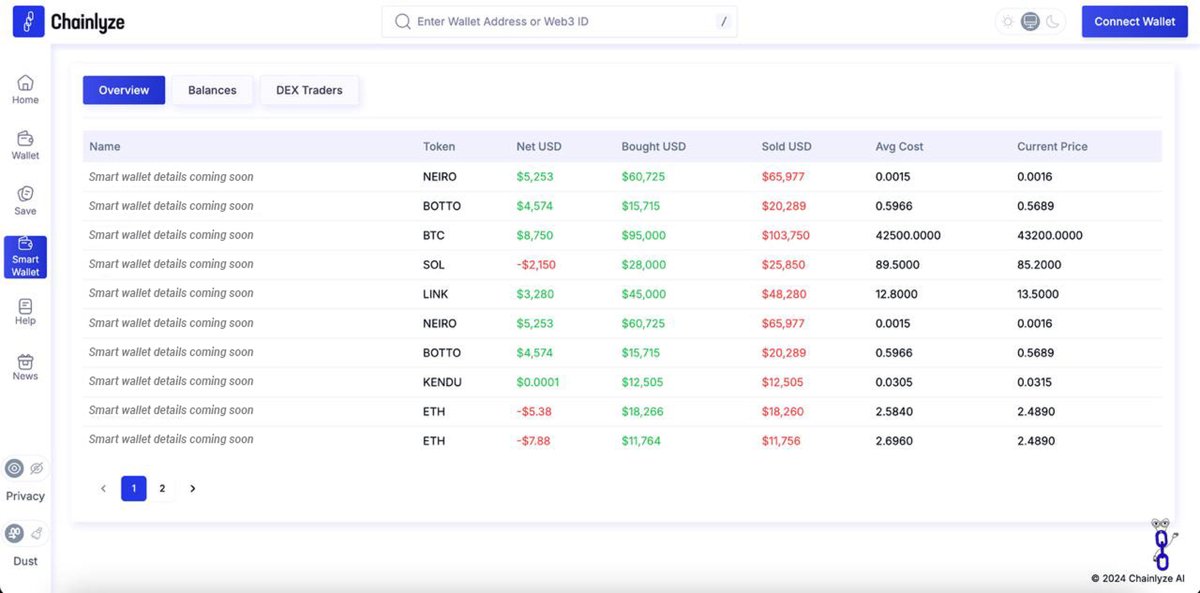Switch to light theme sun icon
This screenshot has width=1200, height=593.
pyautogui.click(x=1007, y=21)
